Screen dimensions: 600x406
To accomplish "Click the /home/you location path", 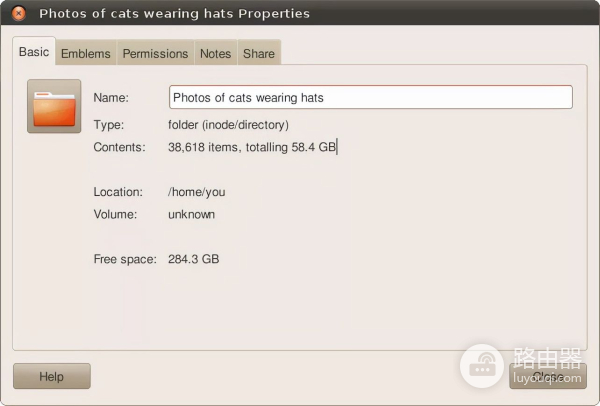I will [x=197, y=192].
